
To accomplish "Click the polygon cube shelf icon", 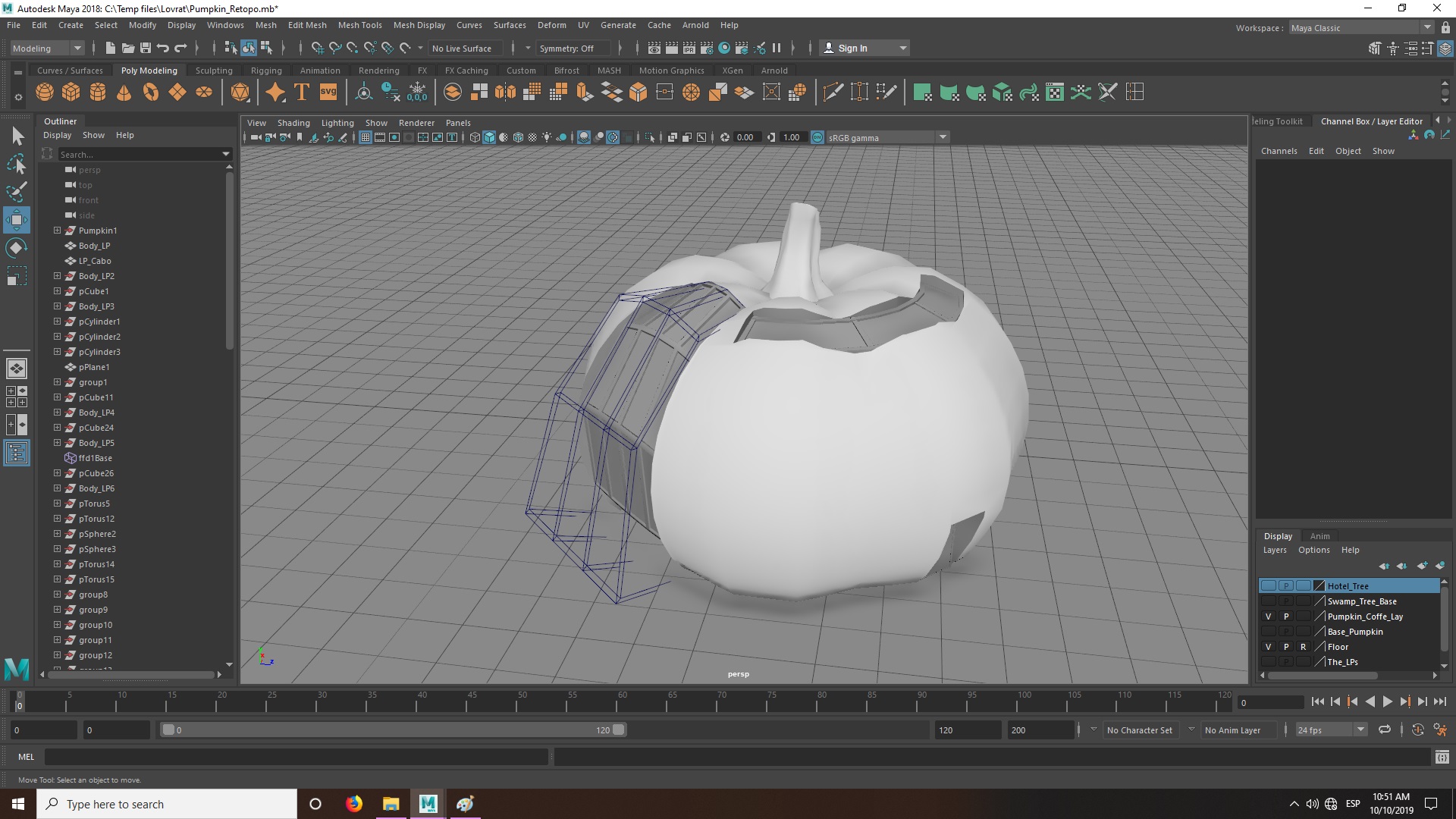I will coord(71,93).
